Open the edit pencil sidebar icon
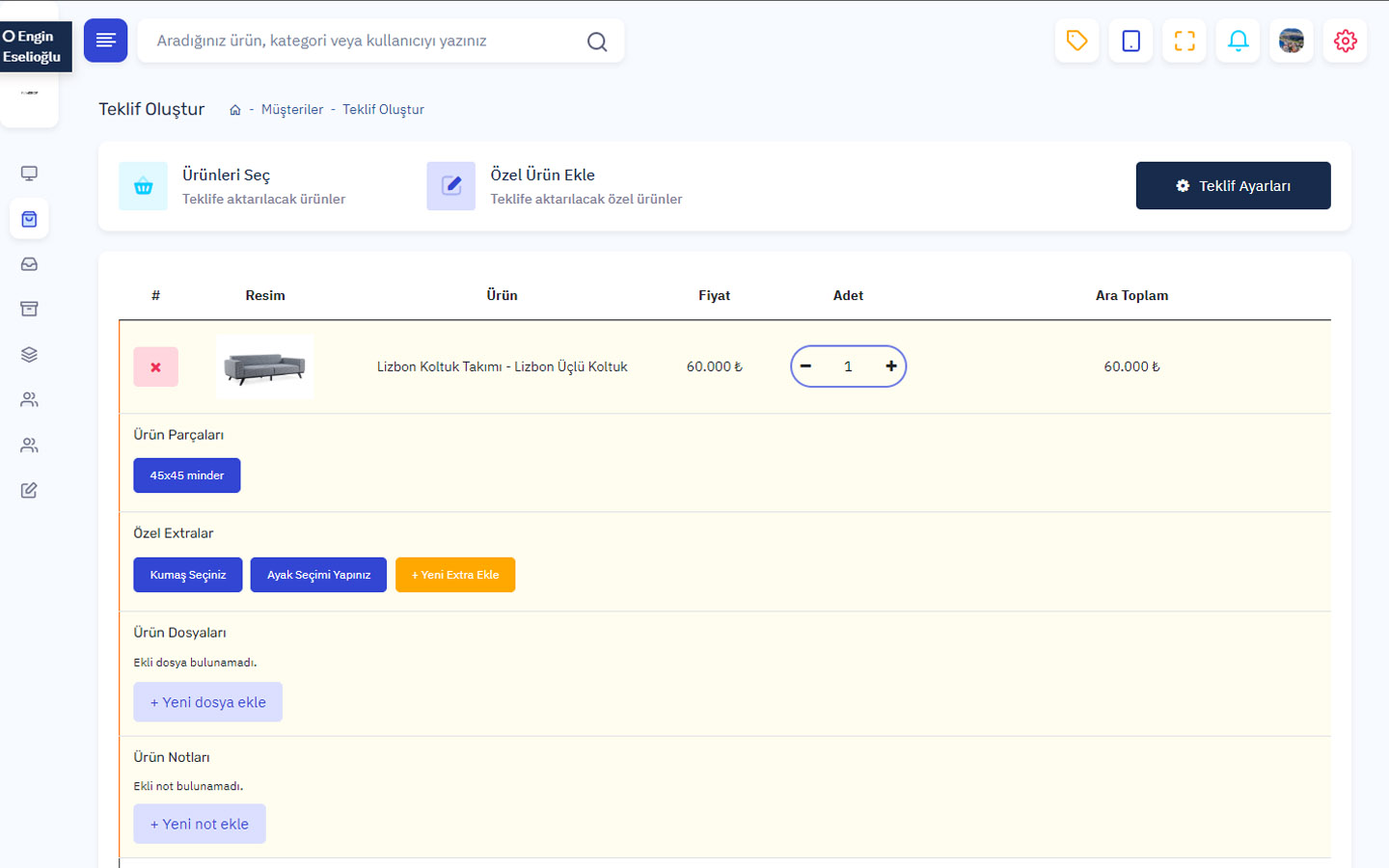The image size is (1389, 868). pyautogui.click(x=29, y=490)
